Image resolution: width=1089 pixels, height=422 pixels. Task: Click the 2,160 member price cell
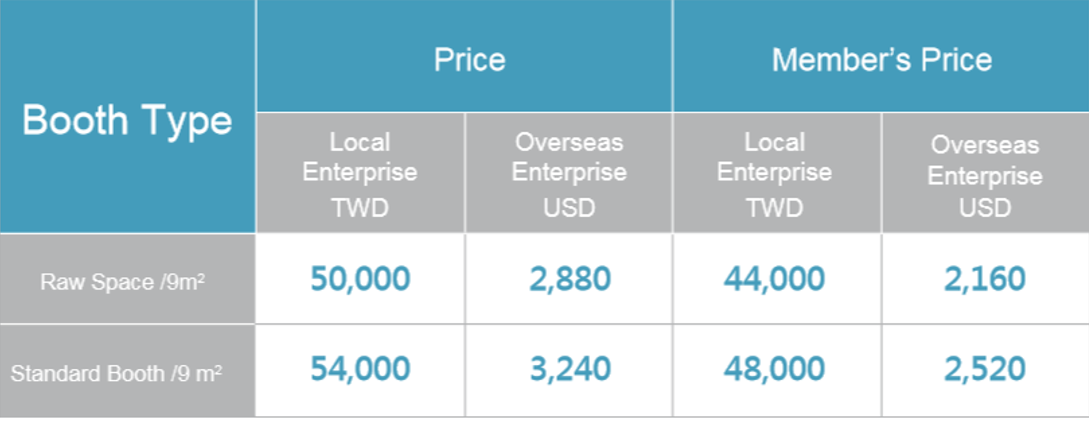click(x=986, y=279)
